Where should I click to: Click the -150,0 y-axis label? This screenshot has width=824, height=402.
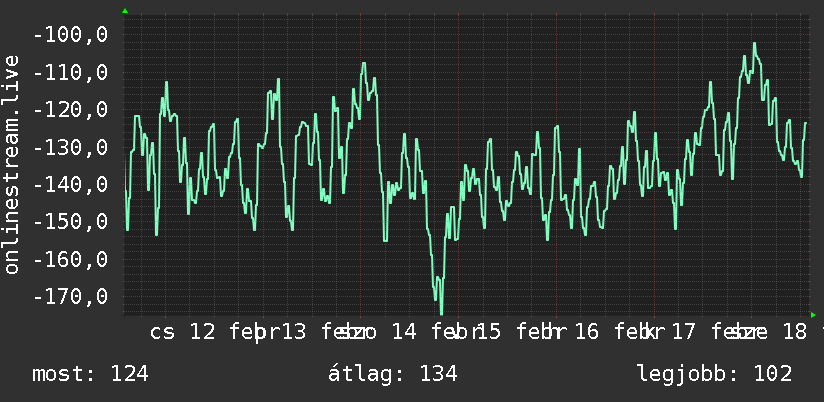point(70,222)
